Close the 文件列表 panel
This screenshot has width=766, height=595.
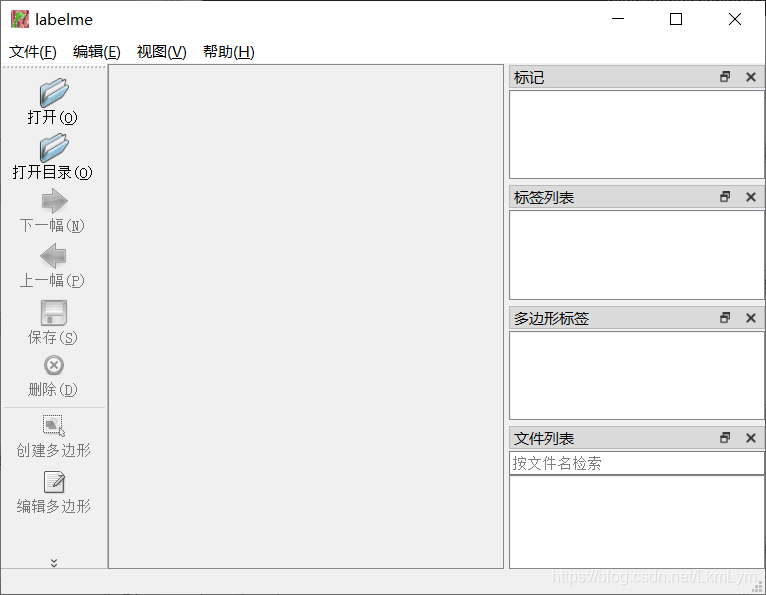tap(751, 438)
